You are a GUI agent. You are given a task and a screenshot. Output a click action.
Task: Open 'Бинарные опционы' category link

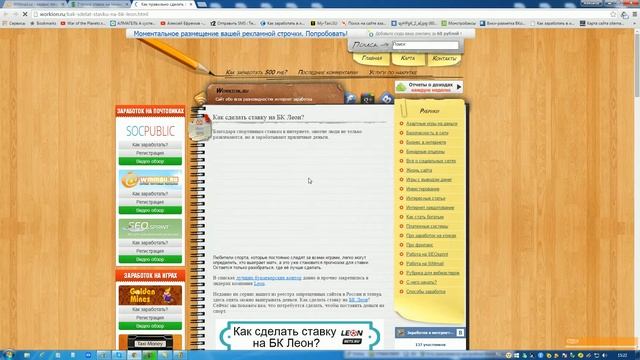(x=425, y=151)
